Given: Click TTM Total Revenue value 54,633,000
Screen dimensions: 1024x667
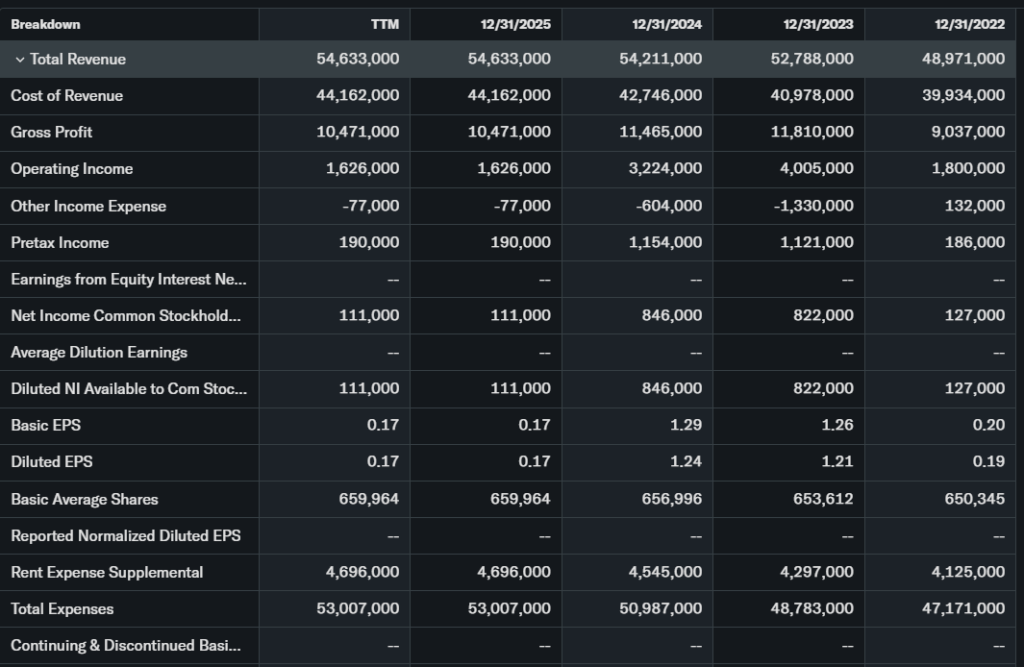Looking at the screenshot, I should (357, 59).
